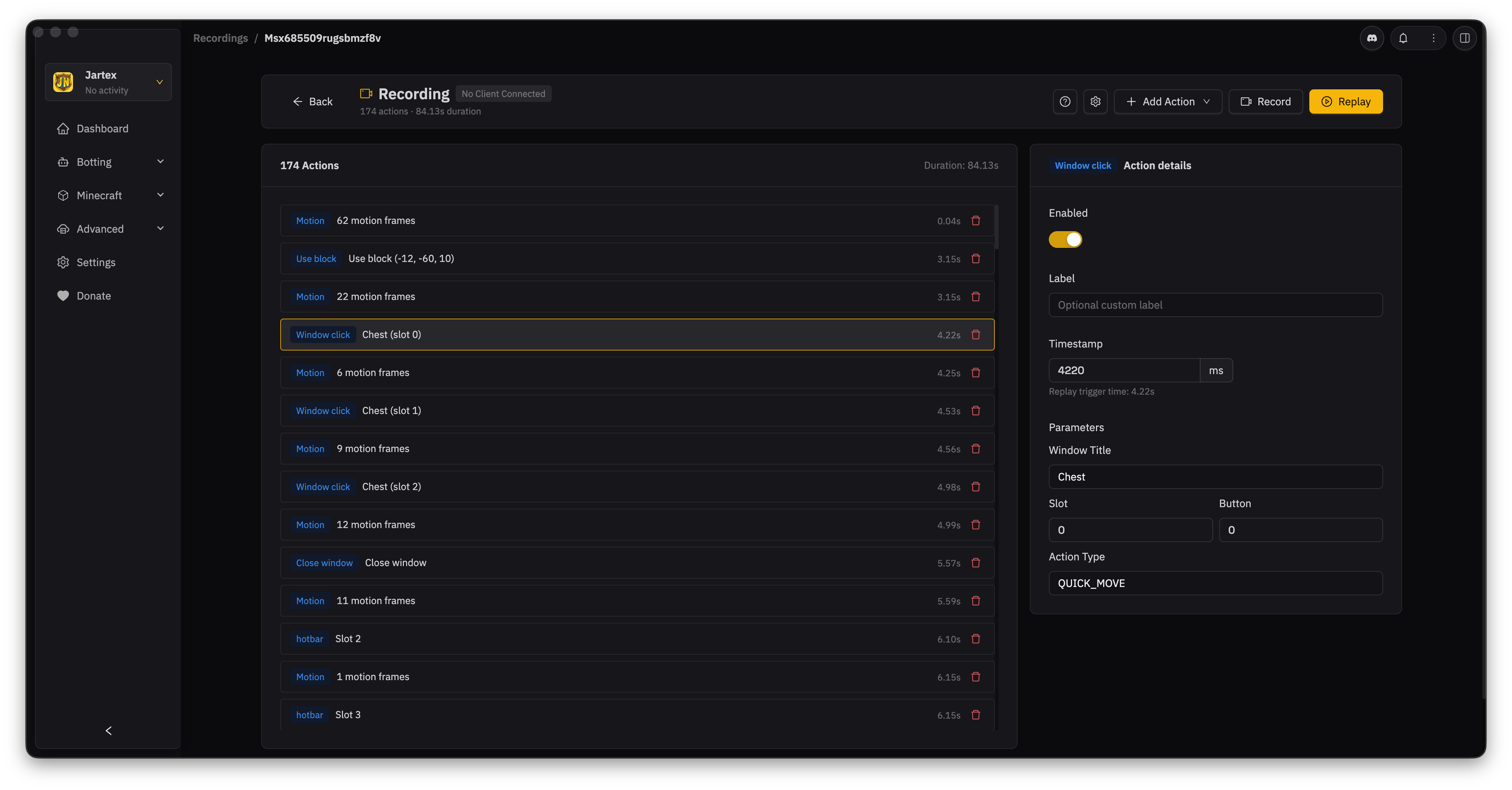Image resolution: width=1512 pixels, height=790 pixels.
Task: Select the hotbar Slot 3 row
Action: point(637,715)
